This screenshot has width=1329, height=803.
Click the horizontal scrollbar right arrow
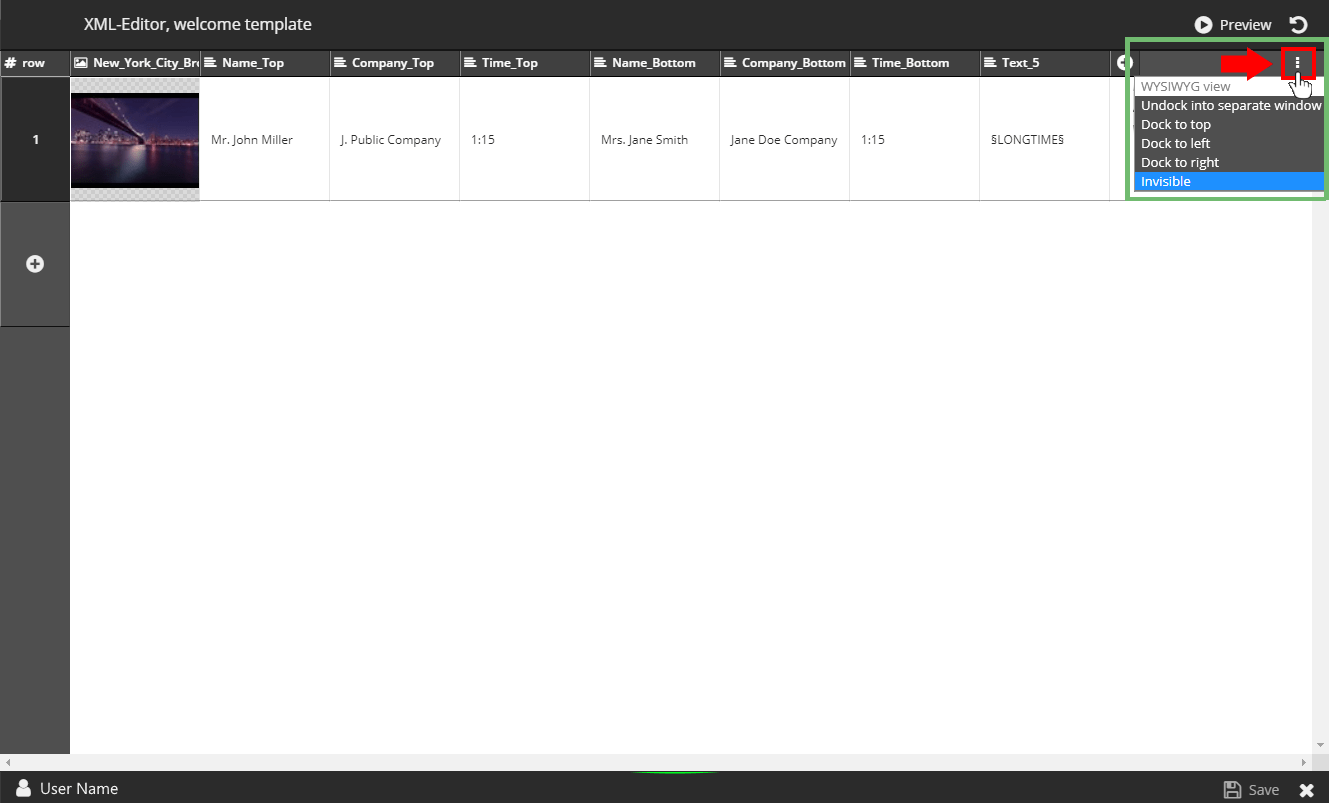[x=1303, y=762]
